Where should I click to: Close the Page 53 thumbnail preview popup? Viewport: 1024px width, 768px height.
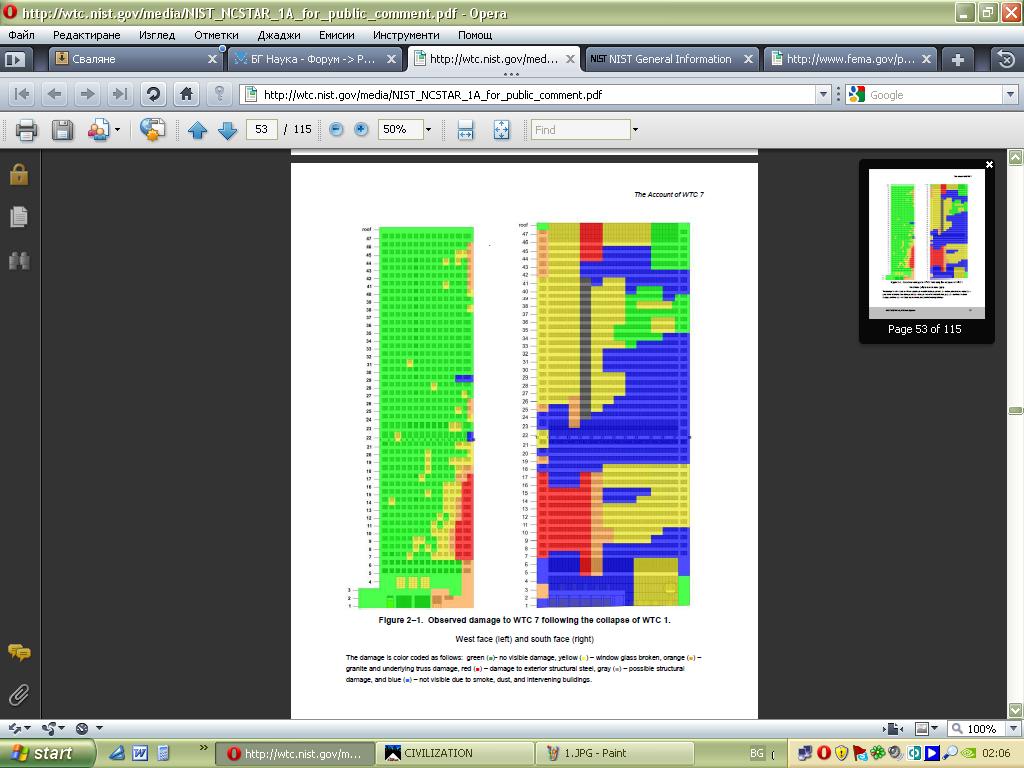point(989,165)
